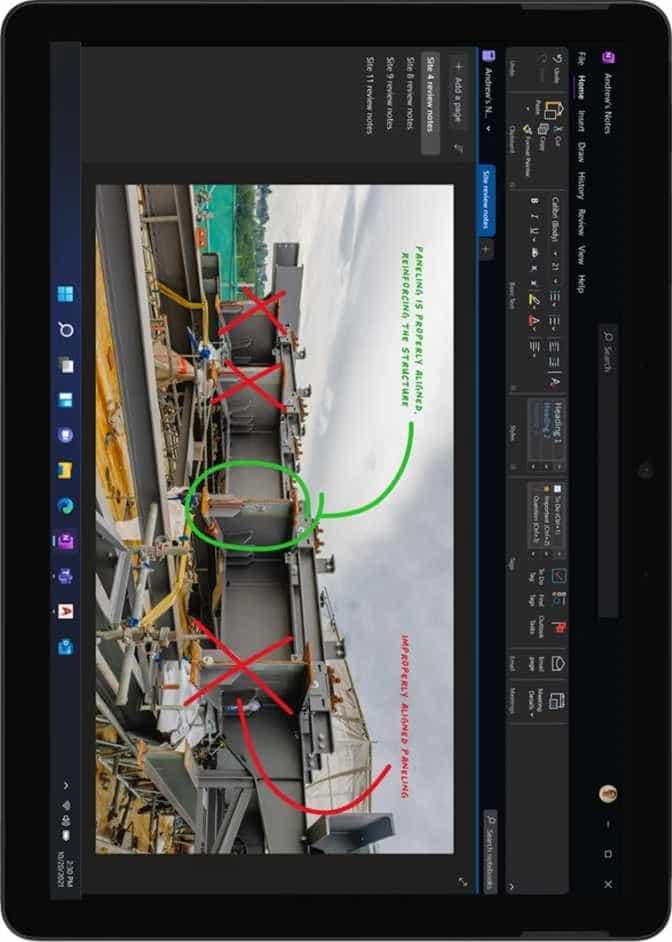Open the Site 11 review notes page
The height and width of the screenshot is (942, 672).
pyautogui.click(x=369, y=95)
